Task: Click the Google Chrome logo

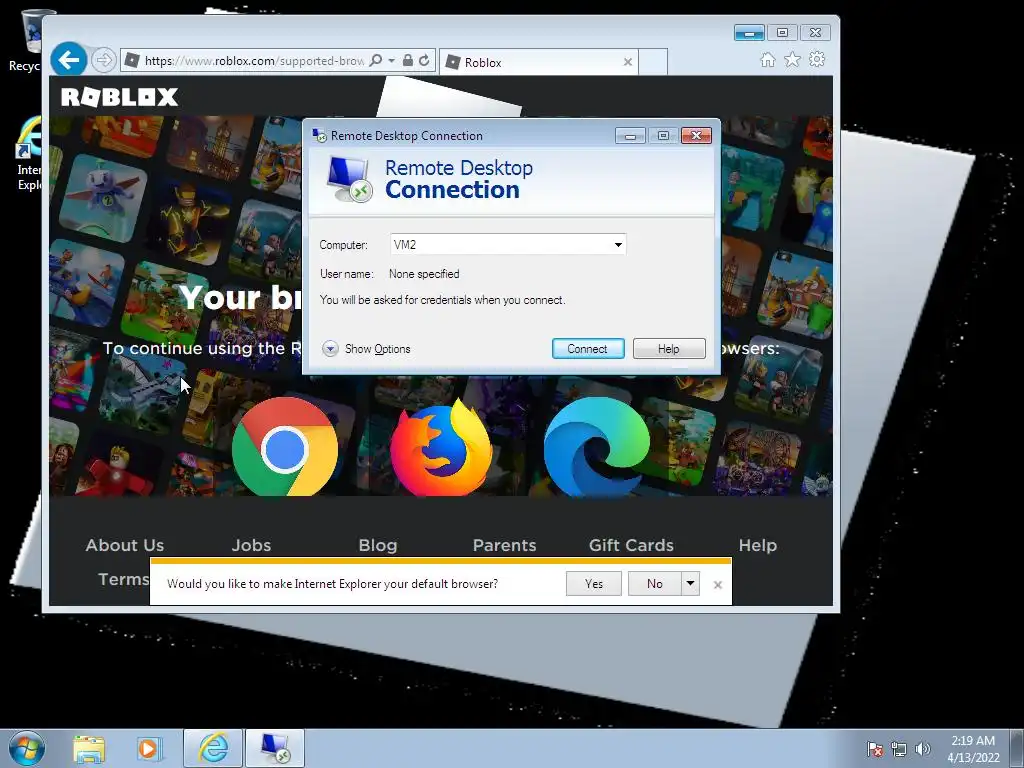Action: [285, 447]
